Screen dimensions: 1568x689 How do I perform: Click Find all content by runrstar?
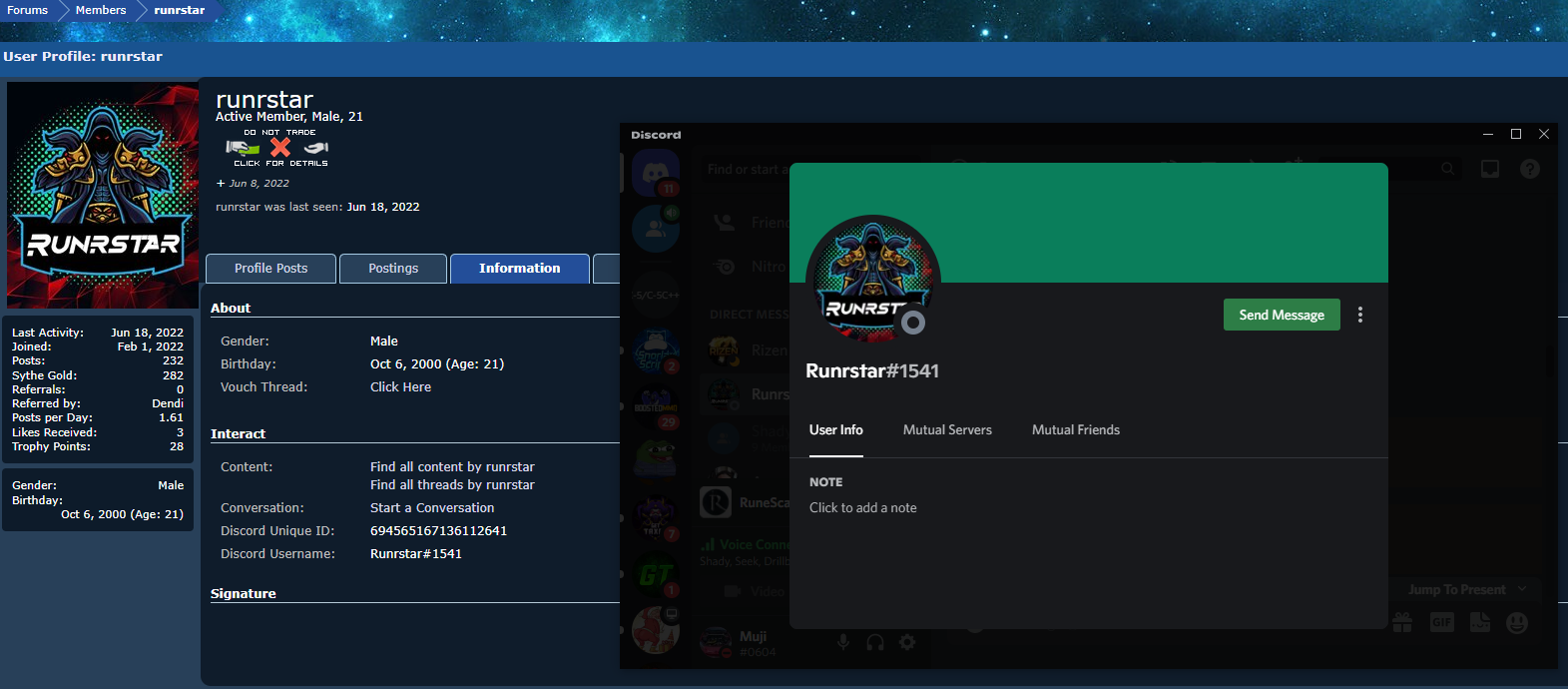pyautogui.click(x=452, y=467)
